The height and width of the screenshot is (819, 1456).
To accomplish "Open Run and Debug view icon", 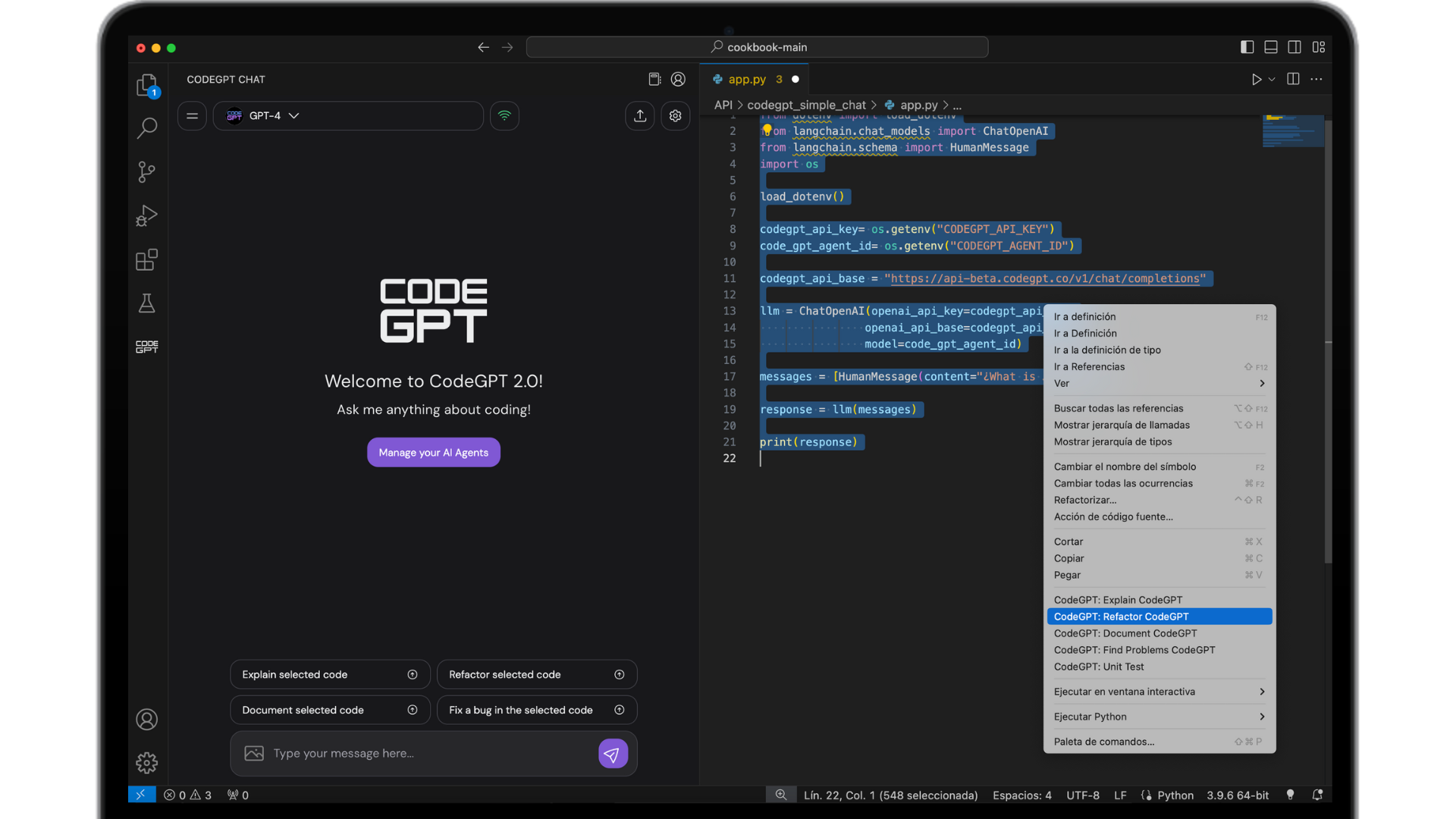I will pyautogui.click(x=146, y=216).
